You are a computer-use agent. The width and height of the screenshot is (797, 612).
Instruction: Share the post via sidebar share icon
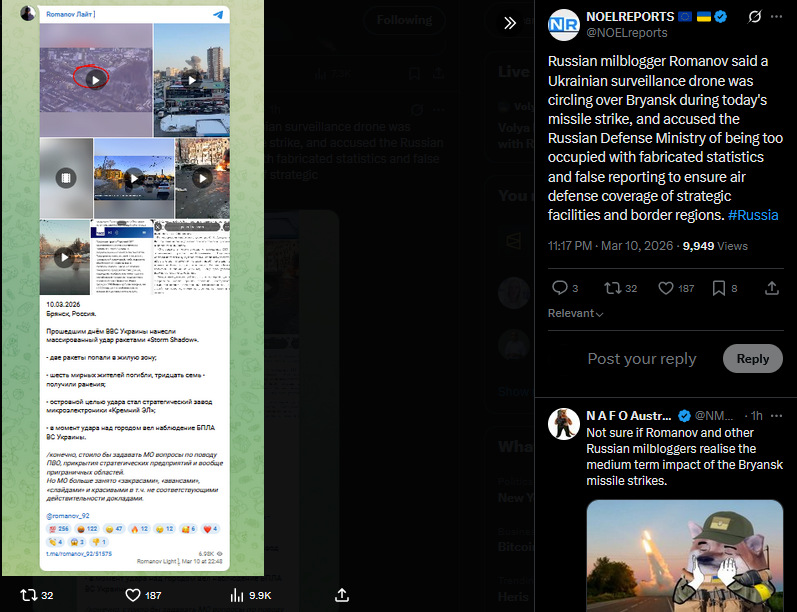(x=772, y=288)
